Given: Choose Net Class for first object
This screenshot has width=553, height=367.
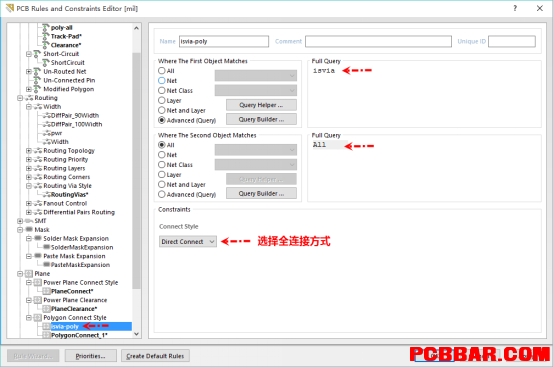Looking at the screenshot, I should (x=162, y=91).
